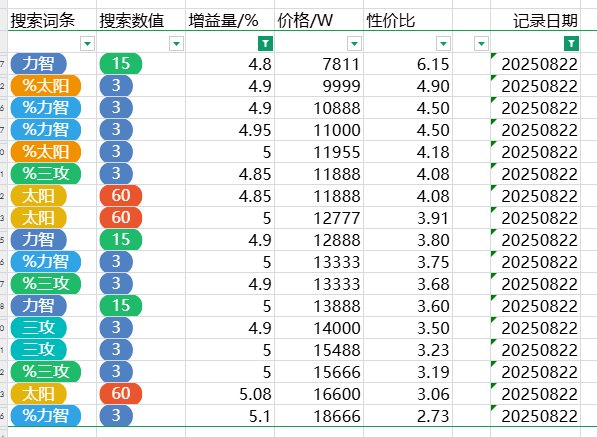Click the green 15 badge in the 7811 row
This screenshot has height=437, width=597.
(121, 64)
